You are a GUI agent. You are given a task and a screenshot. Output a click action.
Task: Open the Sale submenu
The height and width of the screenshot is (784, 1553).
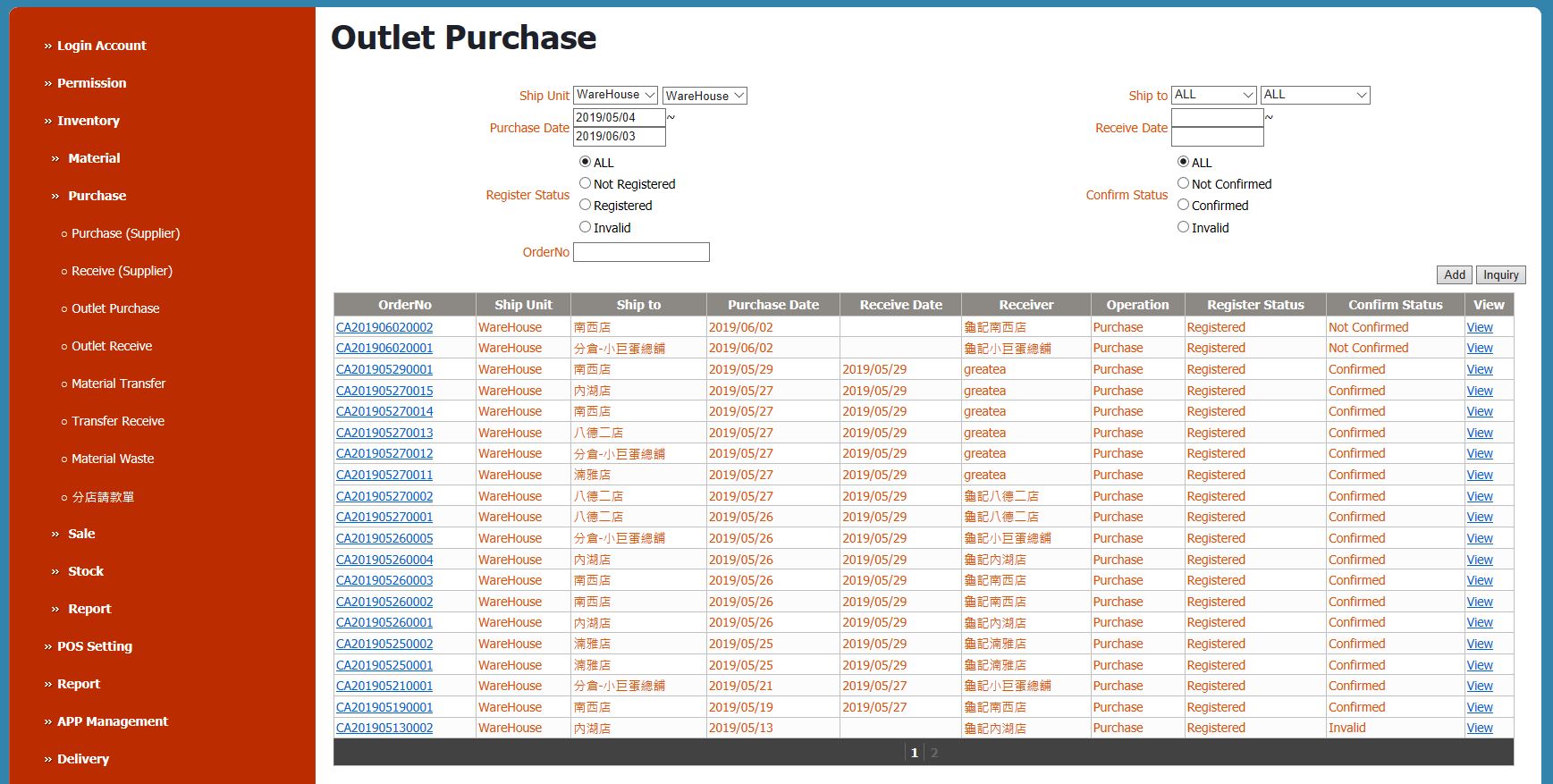pyautogui.click(x=81, y=534)
